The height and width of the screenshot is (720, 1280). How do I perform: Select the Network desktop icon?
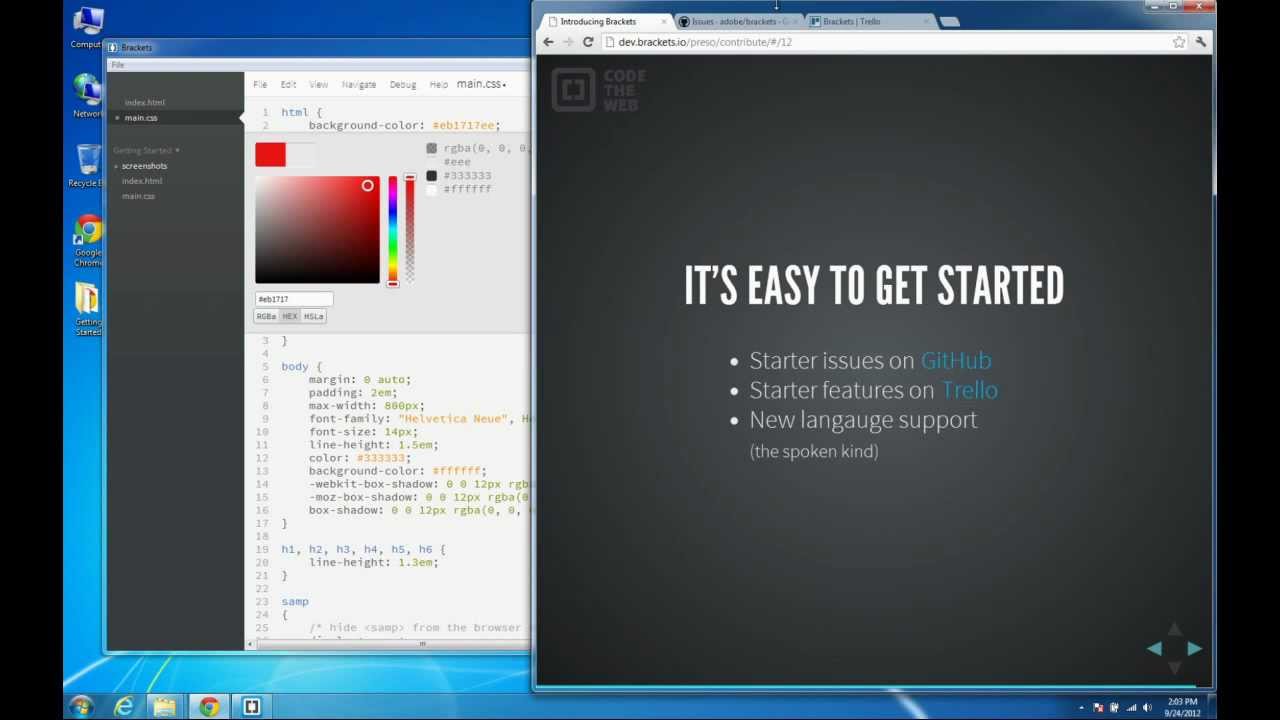87,96
